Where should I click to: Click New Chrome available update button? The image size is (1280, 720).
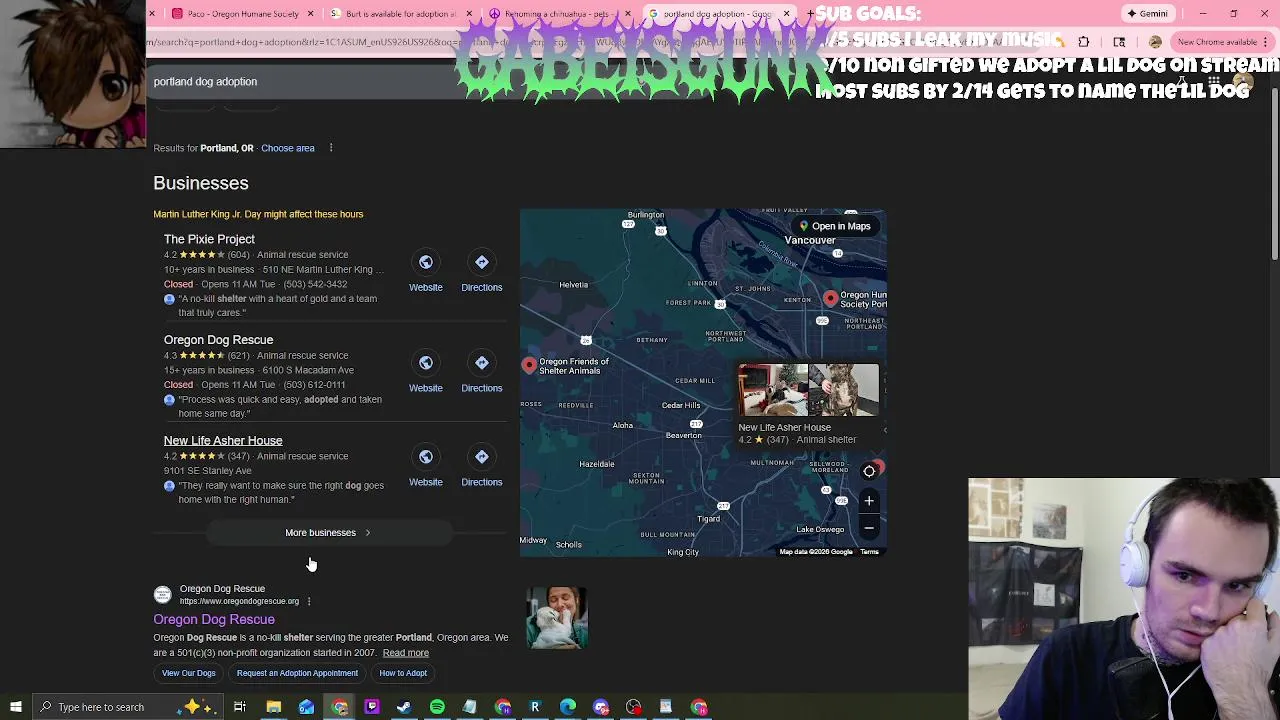tap(1223, 42)
